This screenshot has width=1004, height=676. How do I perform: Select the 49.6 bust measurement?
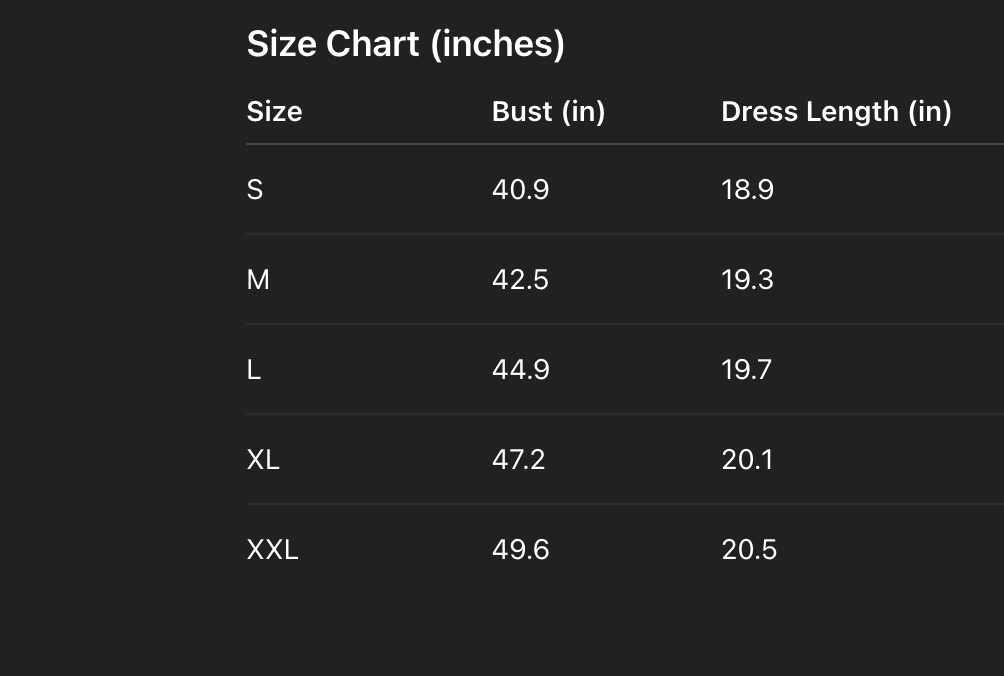coord(520,549)
